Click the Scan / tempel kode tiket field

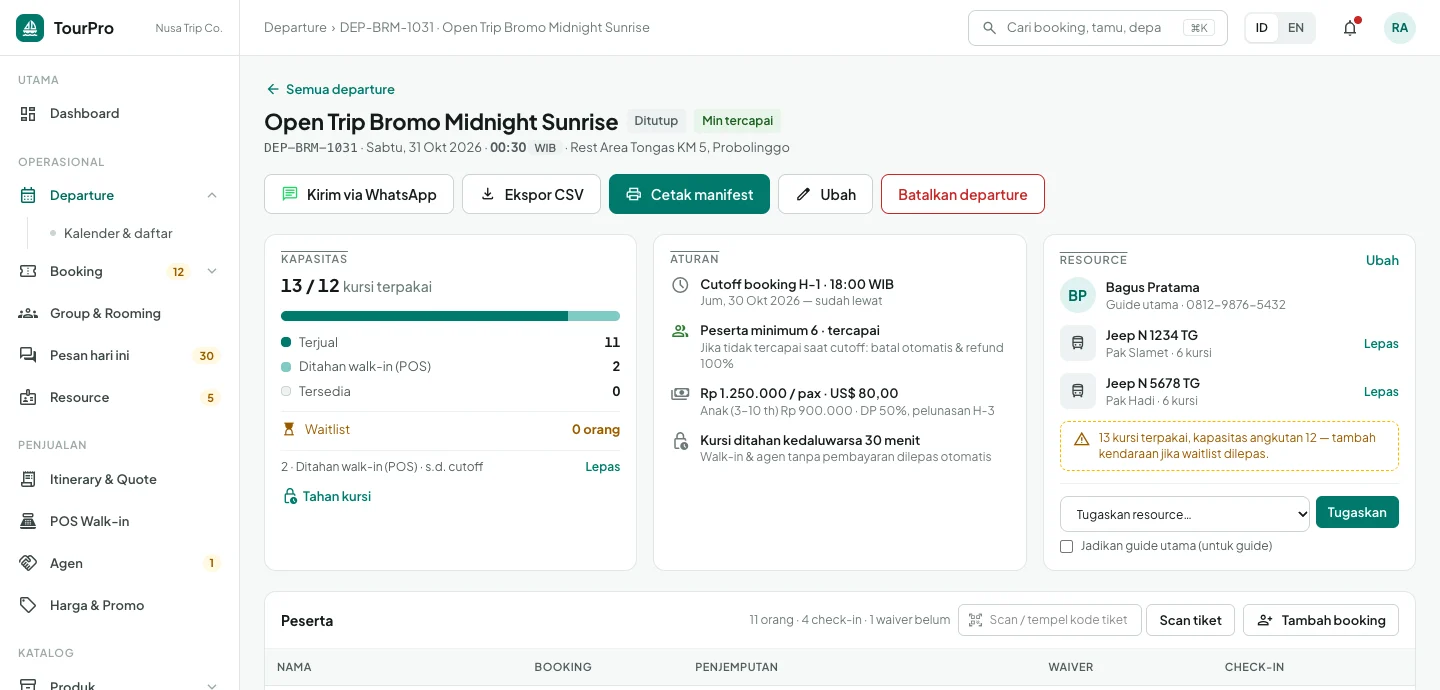[x=1048, y=620]
